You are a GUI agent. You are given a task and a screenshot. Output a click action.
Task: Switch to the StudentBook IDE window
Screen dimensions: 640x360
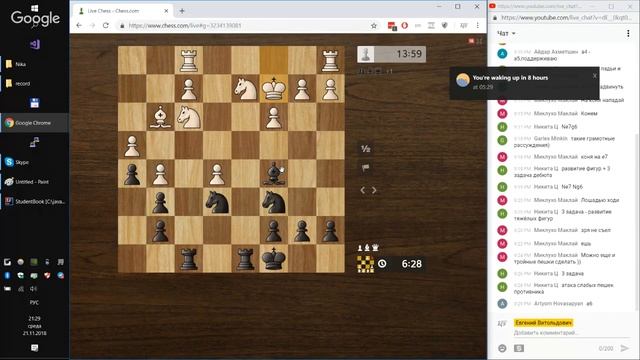[x=35, y=201]
